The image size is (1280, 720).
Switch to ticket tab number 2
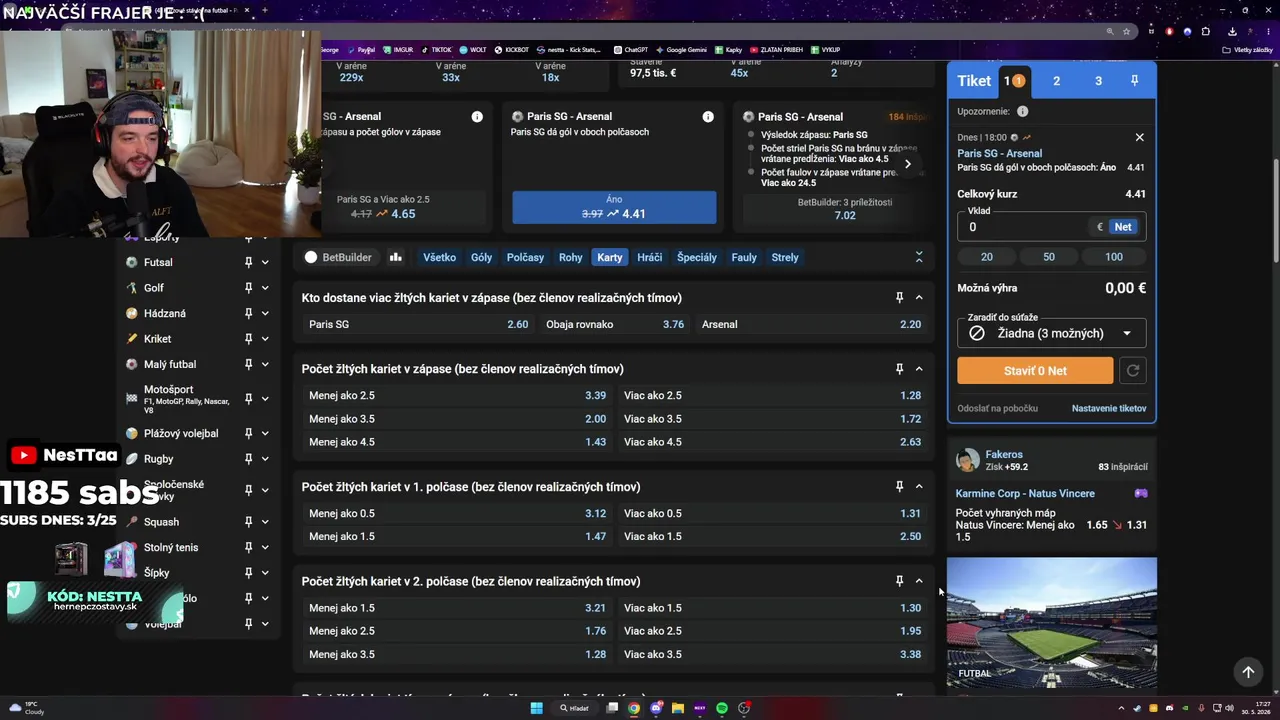[x=1056, y=81]
